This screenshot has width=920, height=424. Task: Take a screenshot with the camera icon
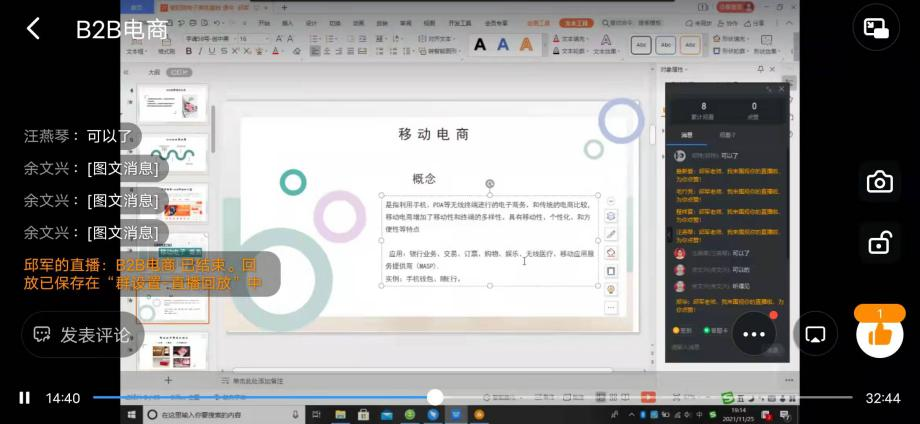click(x=879, y=181)
